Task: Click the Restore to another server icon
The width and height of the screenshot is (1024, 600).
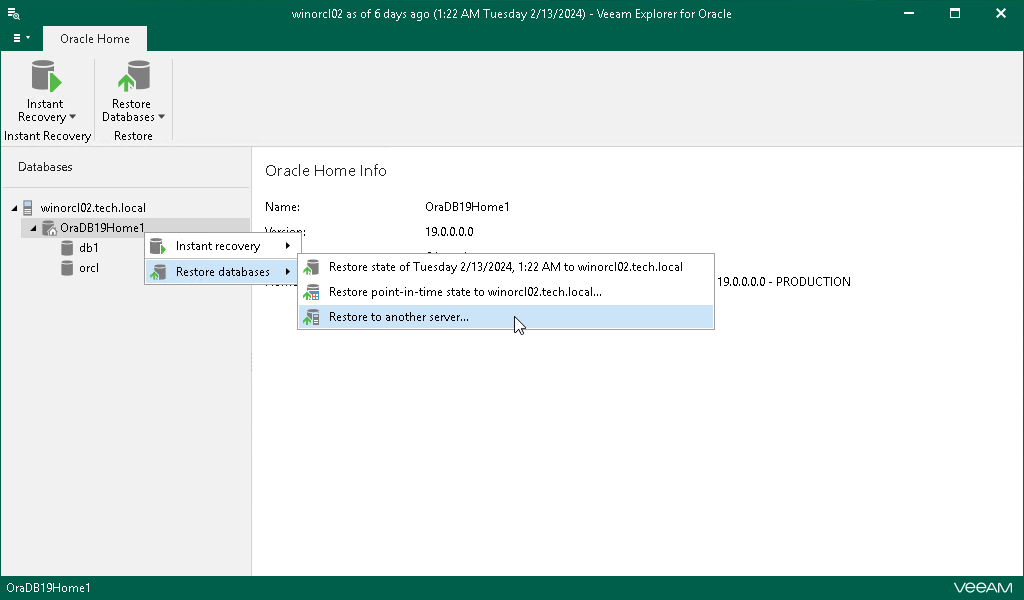Action: (x=312, y=318)
